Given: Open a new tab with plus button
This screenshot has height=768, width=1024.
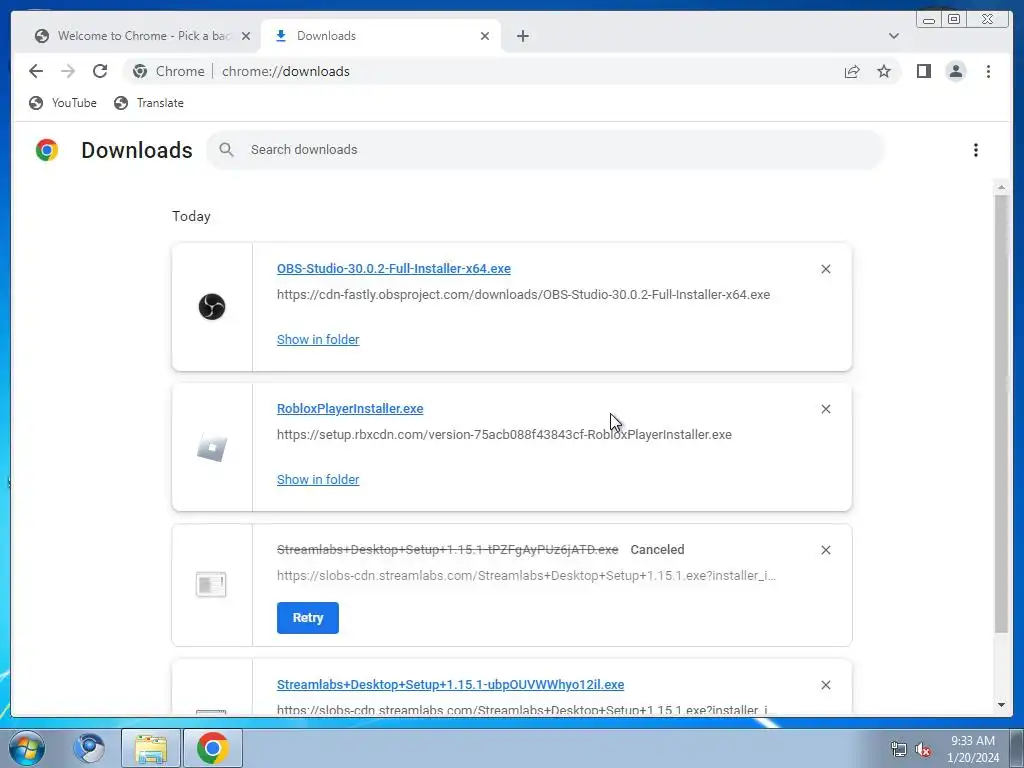Looking at the screenshot, I should pyautogui.click(x=522, y=36).
